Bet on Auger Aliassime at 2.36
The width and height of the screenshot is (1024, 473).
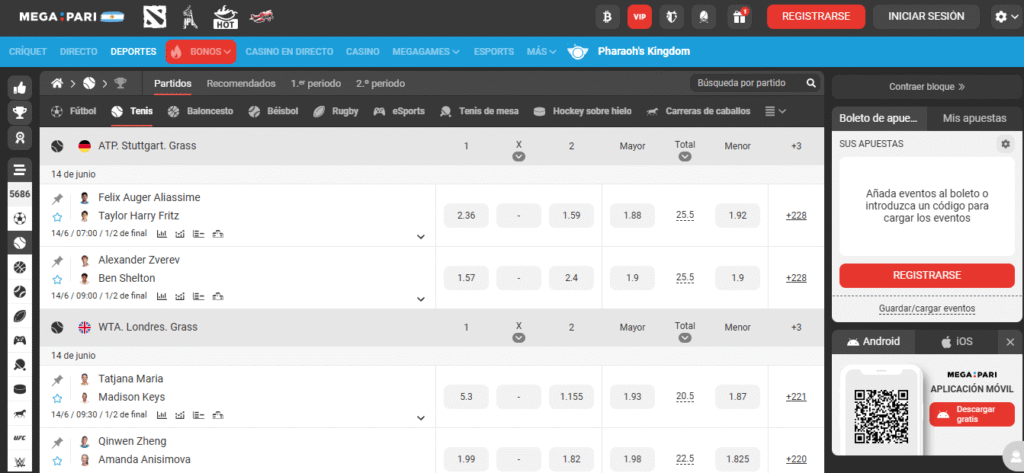coord(466,216)
